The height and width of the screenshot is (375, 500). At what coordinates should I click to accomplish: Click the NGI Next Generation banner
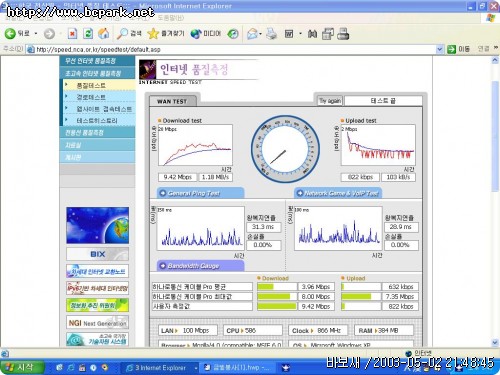tap(97, 323)
